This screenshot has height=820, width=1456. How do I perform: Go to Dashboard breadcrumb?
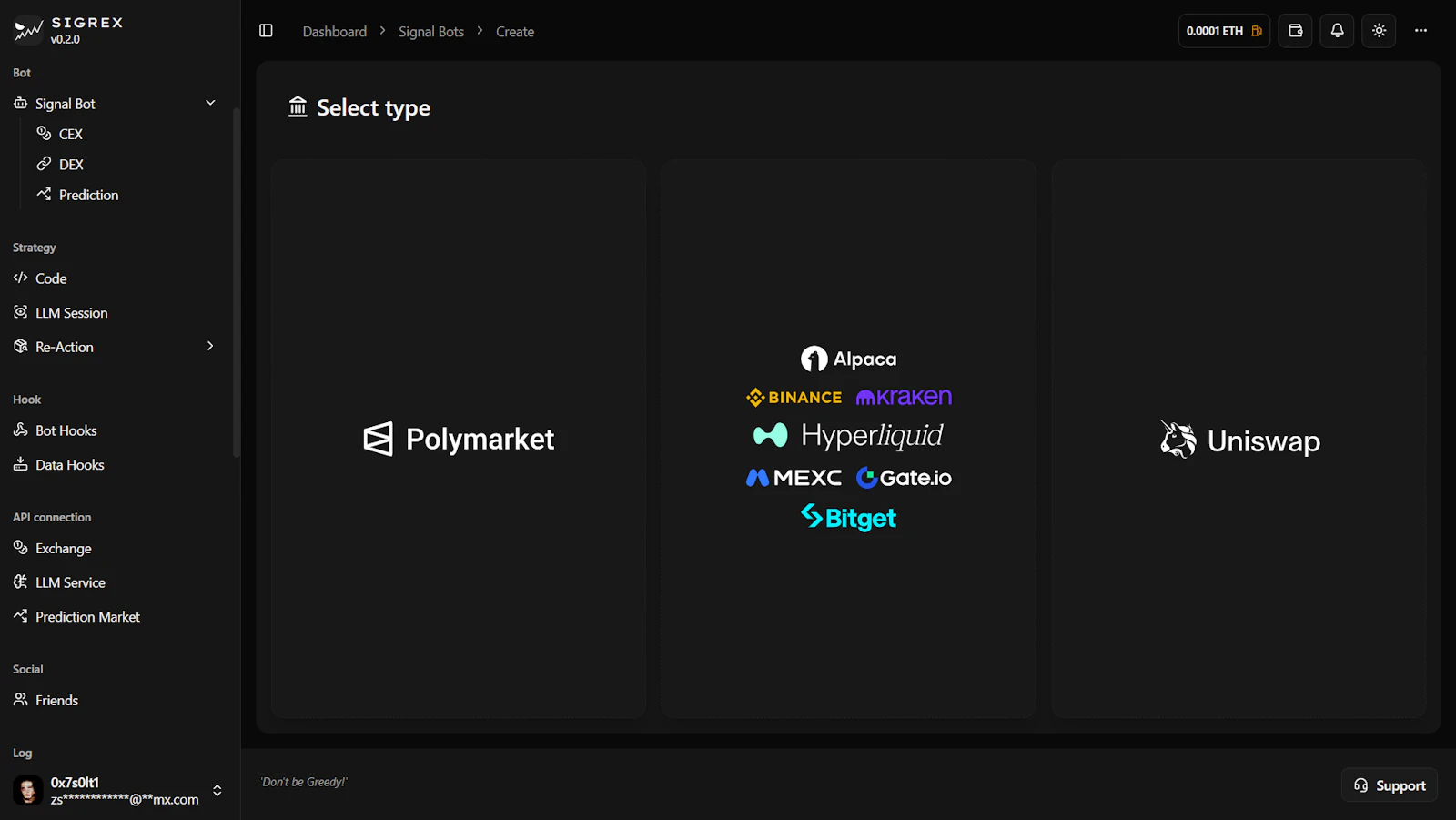(x=335, y=32)
